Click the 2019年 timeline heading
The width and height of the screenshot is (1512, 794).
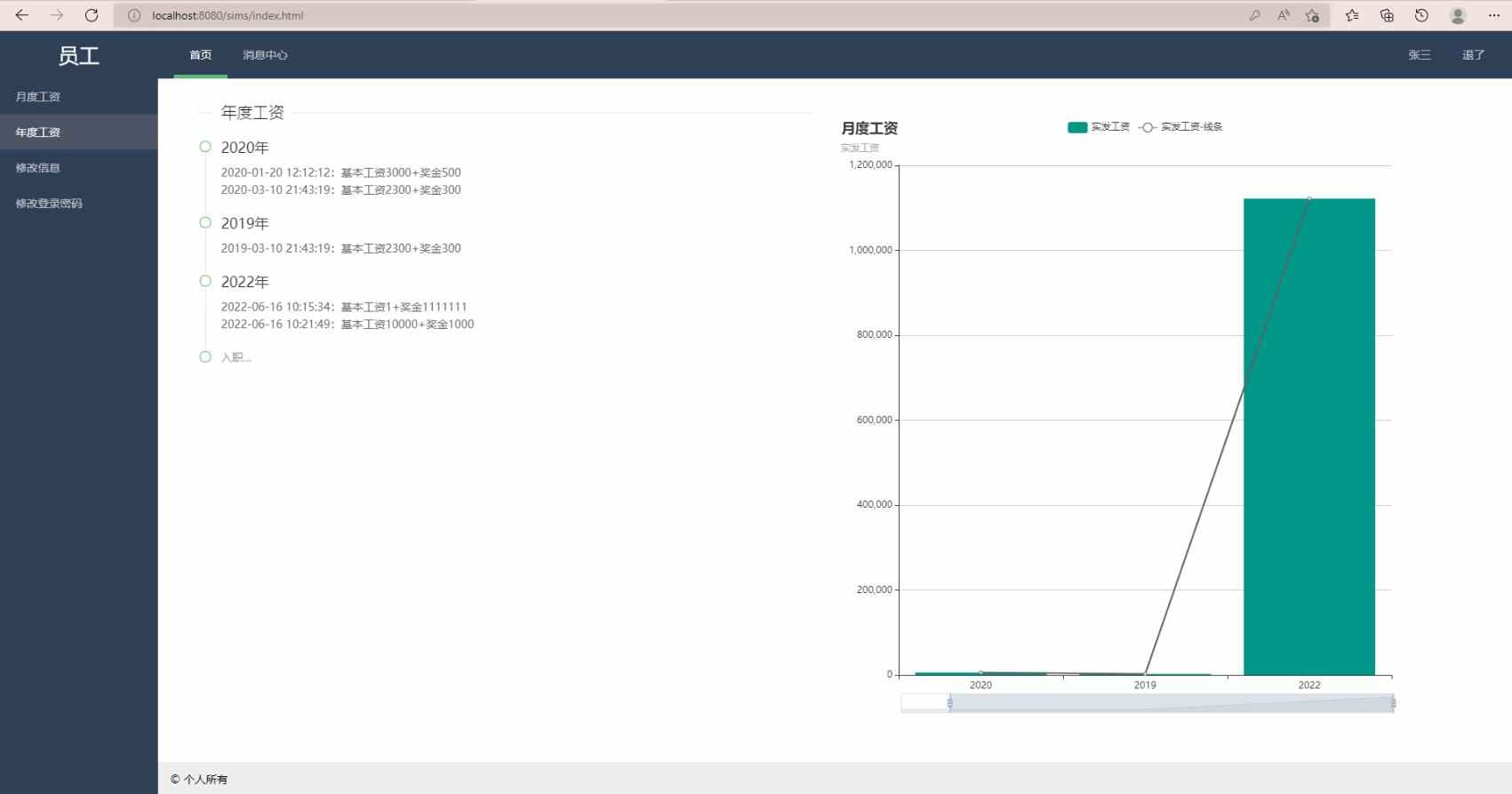245,223
